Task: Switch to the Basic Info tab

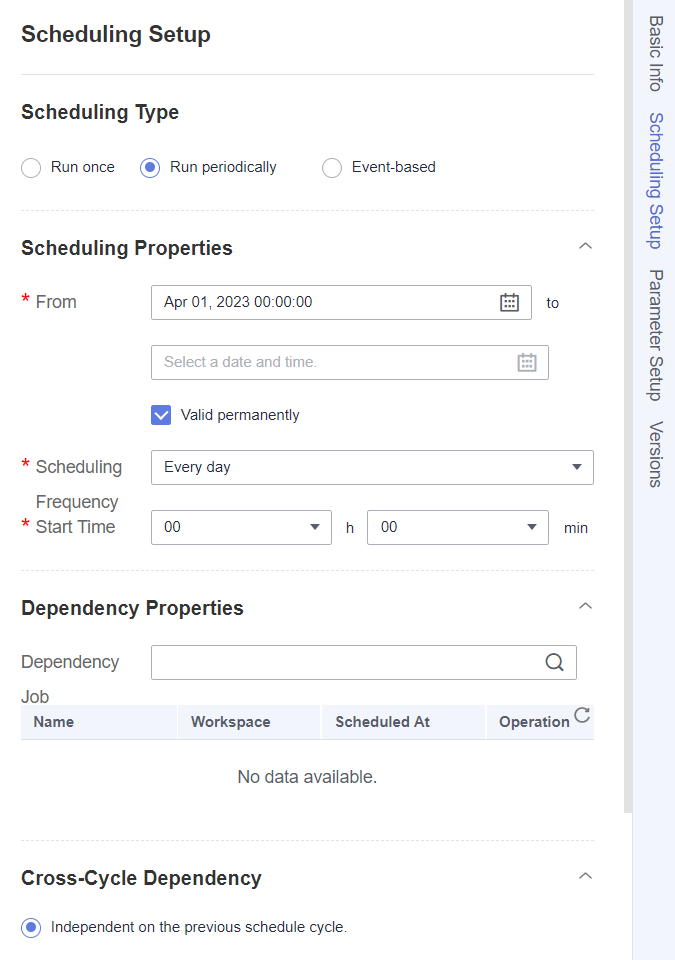Action: [655, 54]
